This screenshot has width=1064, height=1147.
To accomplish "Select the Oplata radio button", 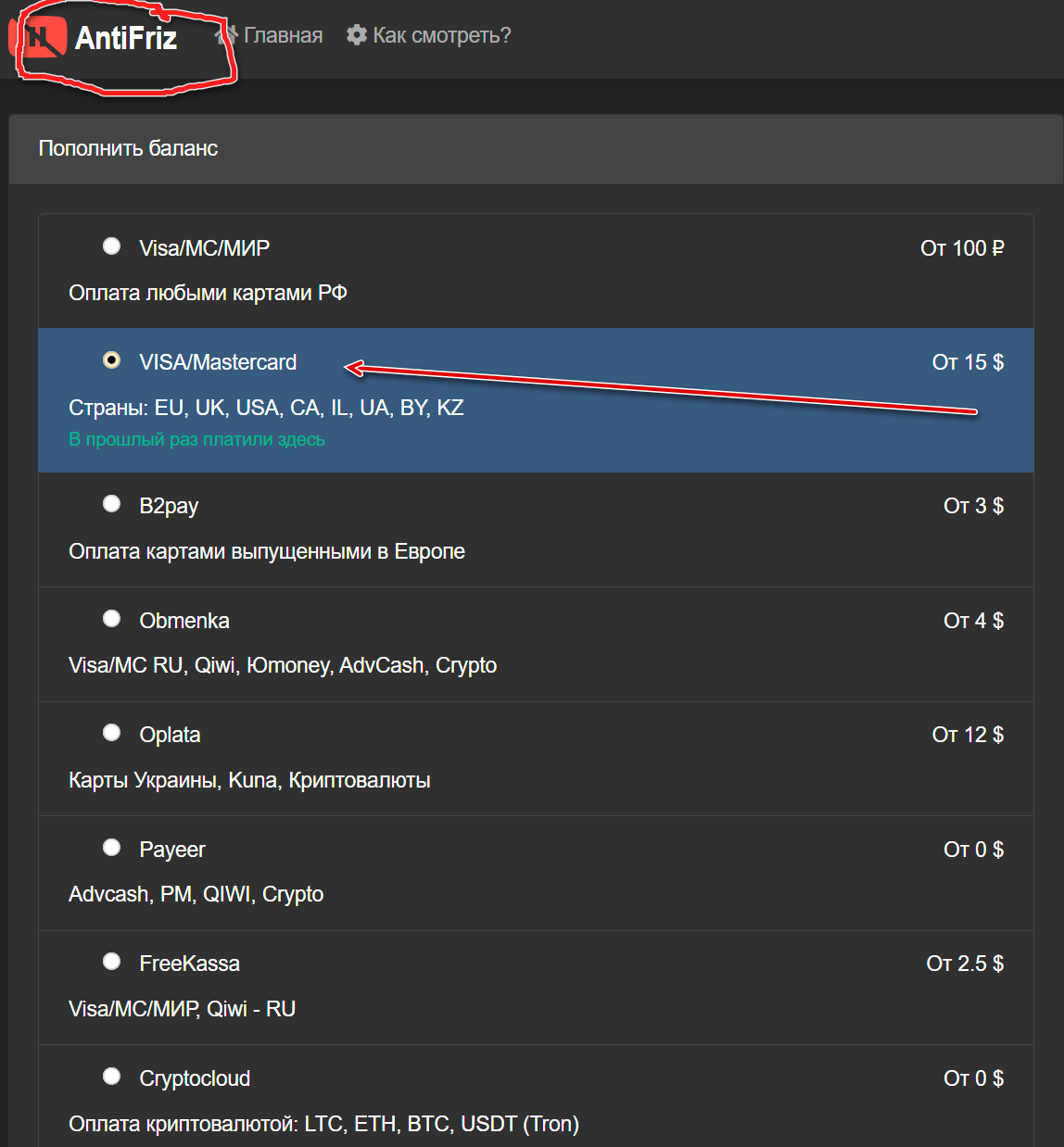I will (x=111, y=733).
